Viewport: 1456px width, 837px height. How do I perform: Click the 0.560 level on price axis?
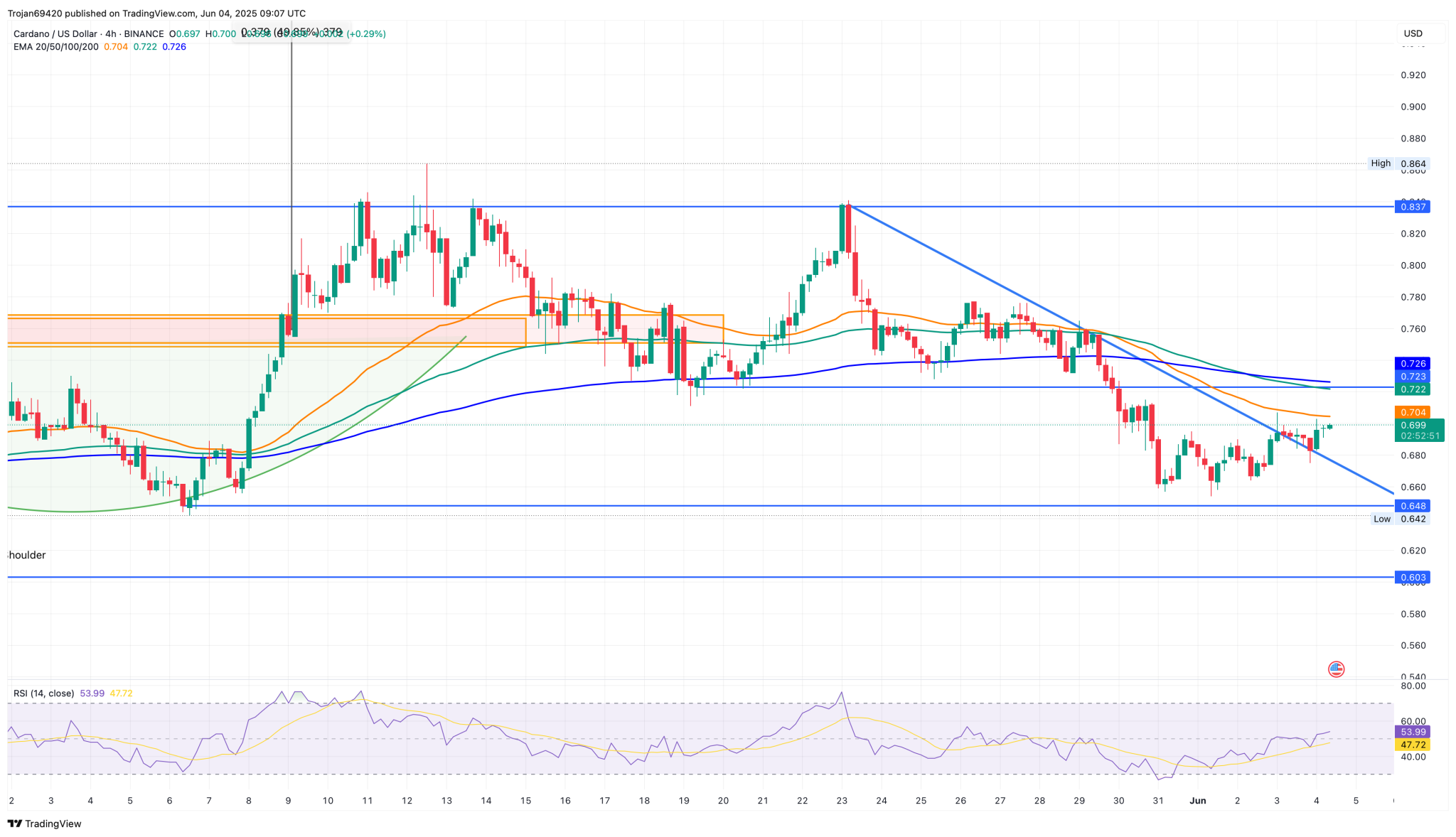tap(1413, 646)
